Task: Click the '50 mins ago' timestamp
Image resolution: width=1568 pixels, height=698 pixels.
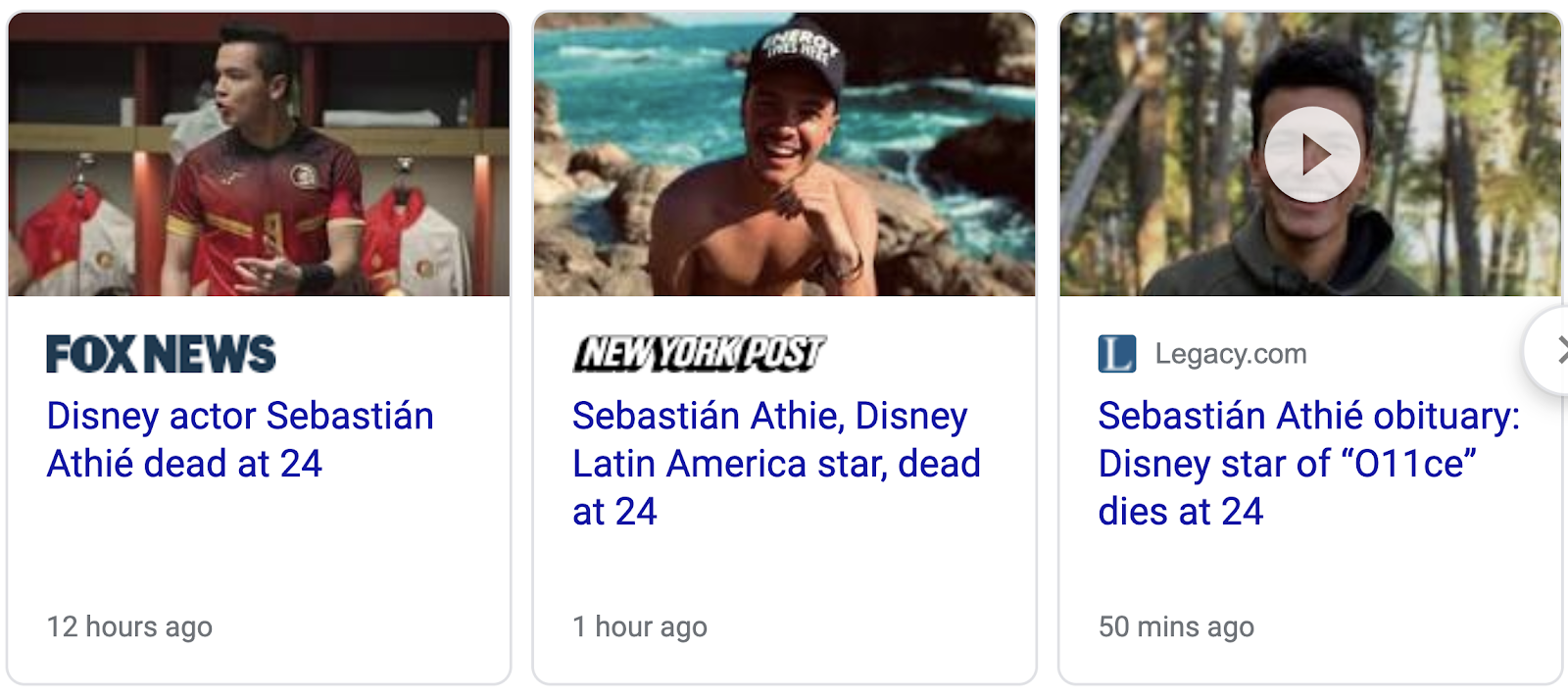Action: pos(1176,626)
